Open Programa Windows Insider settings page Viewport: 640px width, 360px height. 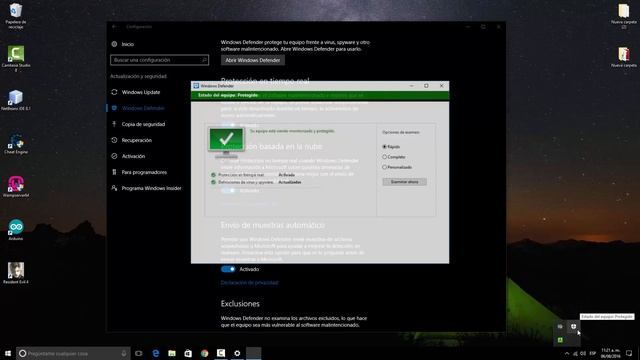151,188
